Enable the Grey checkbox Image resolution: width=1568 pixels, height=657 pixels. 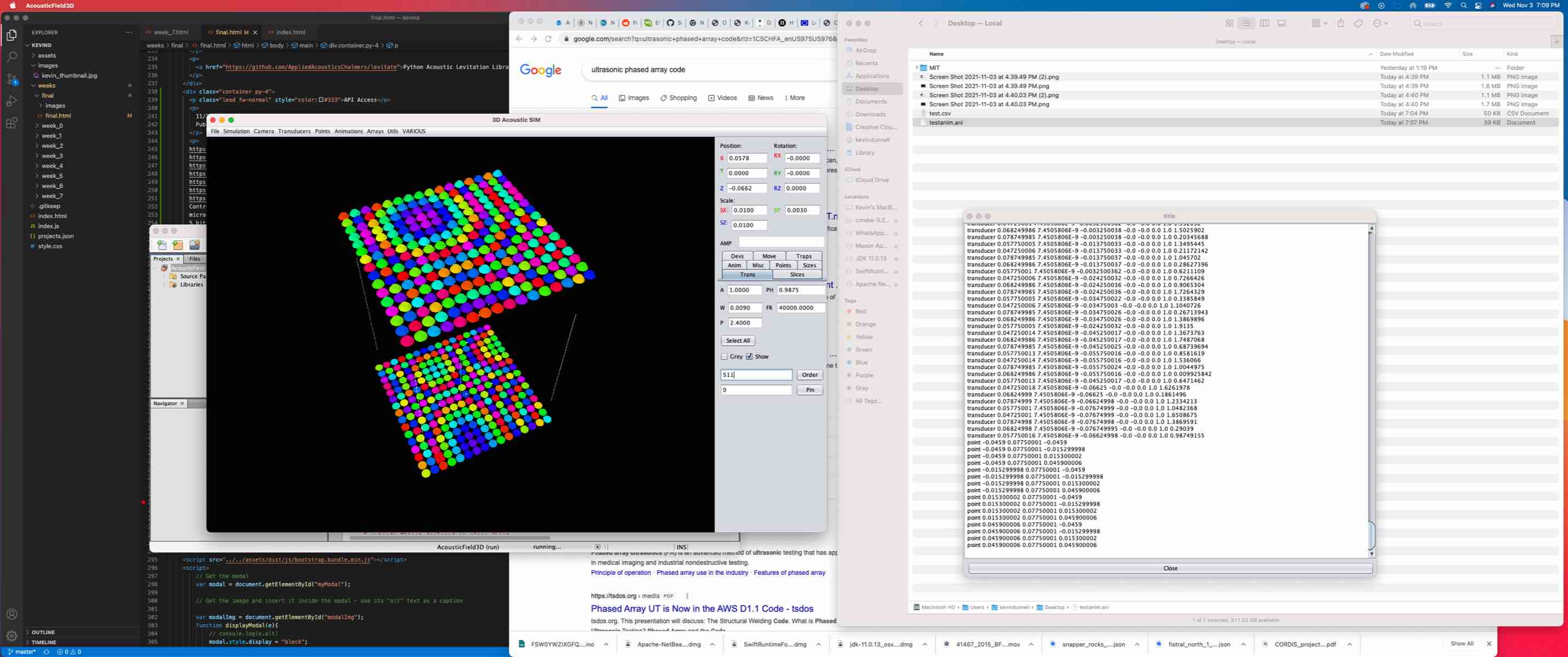tap(725, 356)
